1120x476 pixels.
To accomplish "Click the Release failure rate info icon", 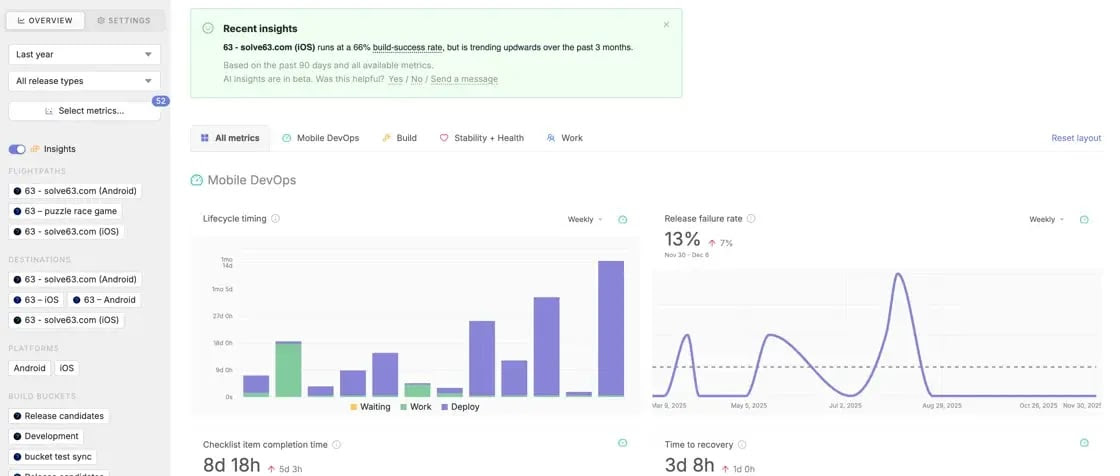I will (751, 219).
